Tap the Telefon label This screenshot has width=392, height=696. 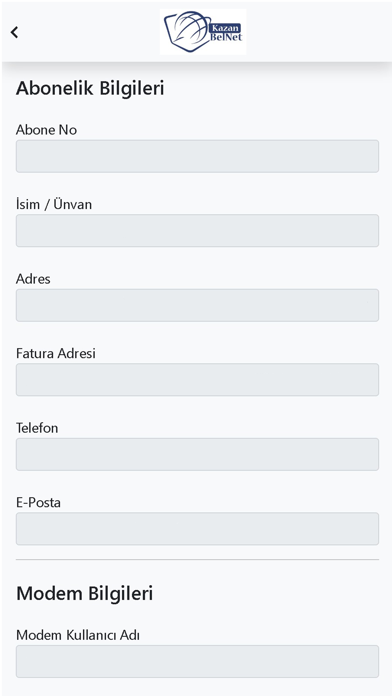tap(37, 428)
